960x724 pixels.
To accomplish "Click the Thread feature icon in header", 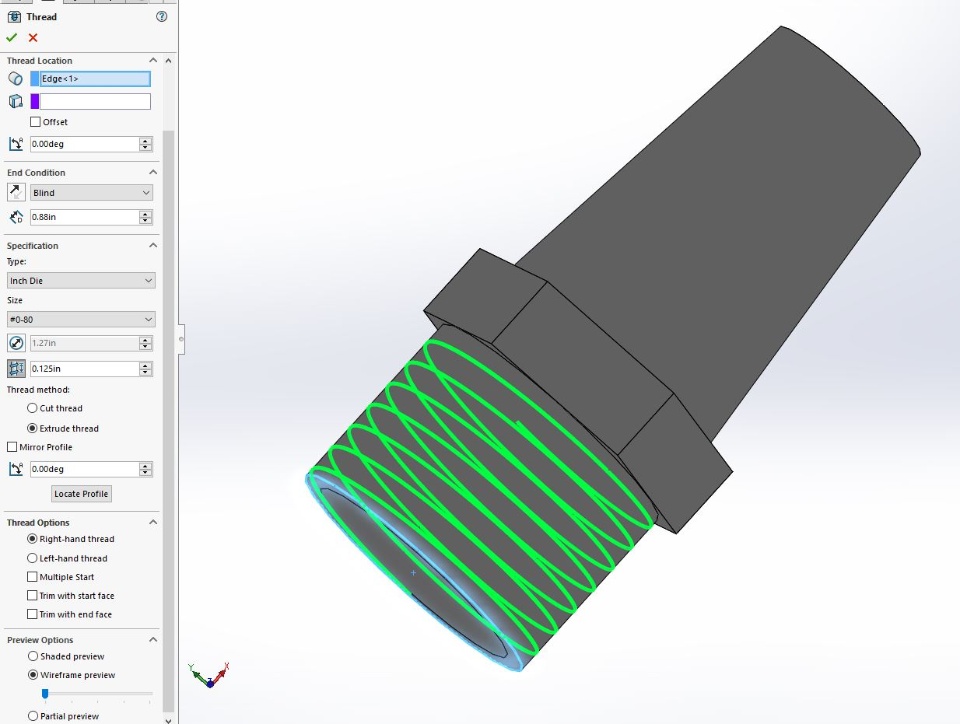I will pyautogui.click(x=14, y=17).
